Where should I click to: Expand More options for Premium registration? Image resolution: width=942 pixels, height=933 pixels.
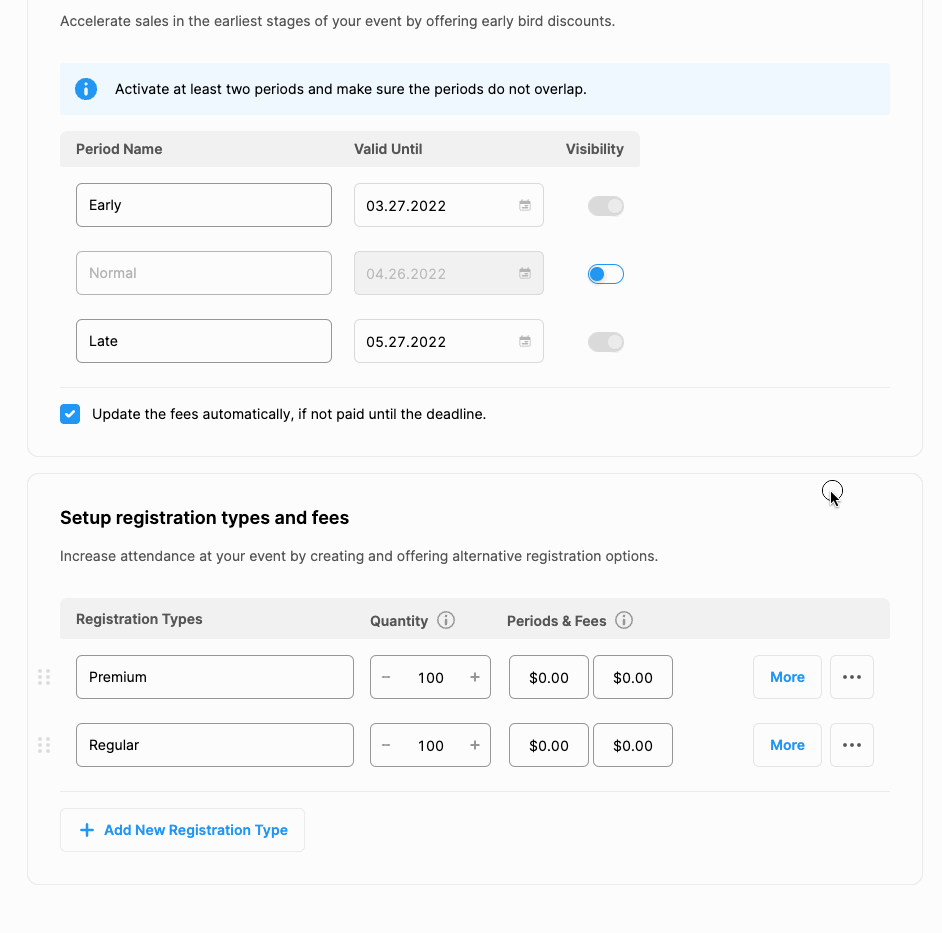coord(787,677)
